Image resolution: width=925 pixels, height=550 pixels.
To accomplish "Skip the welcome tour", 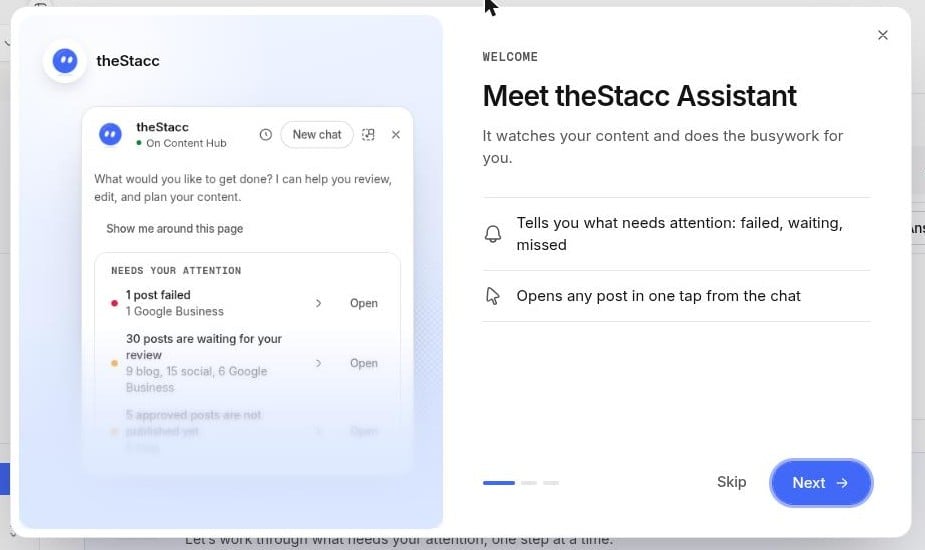I will click(732, 482).
